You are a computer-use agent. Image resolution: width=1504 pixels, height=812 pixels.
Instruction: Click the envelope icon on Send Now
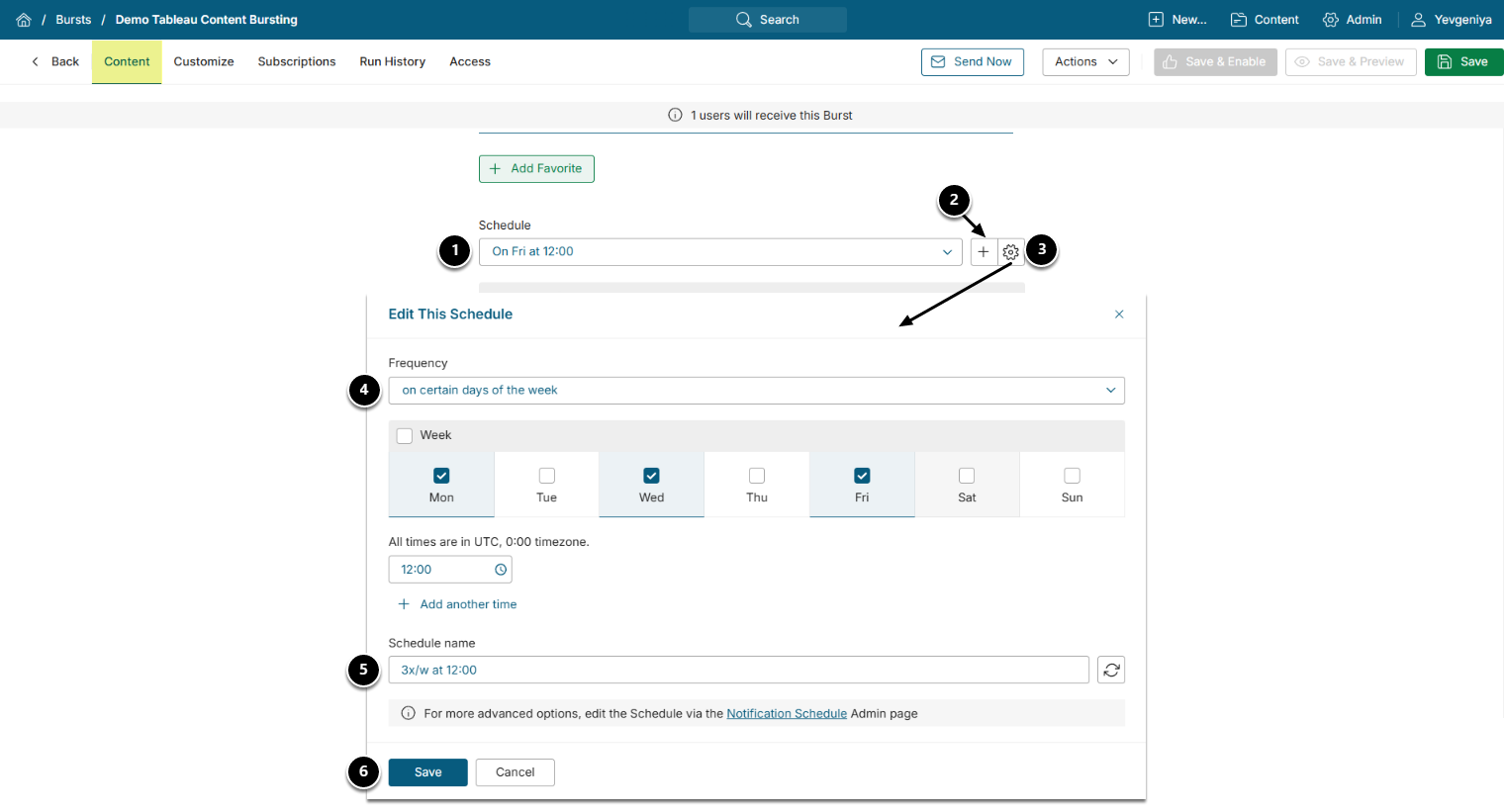pos(938,61)
